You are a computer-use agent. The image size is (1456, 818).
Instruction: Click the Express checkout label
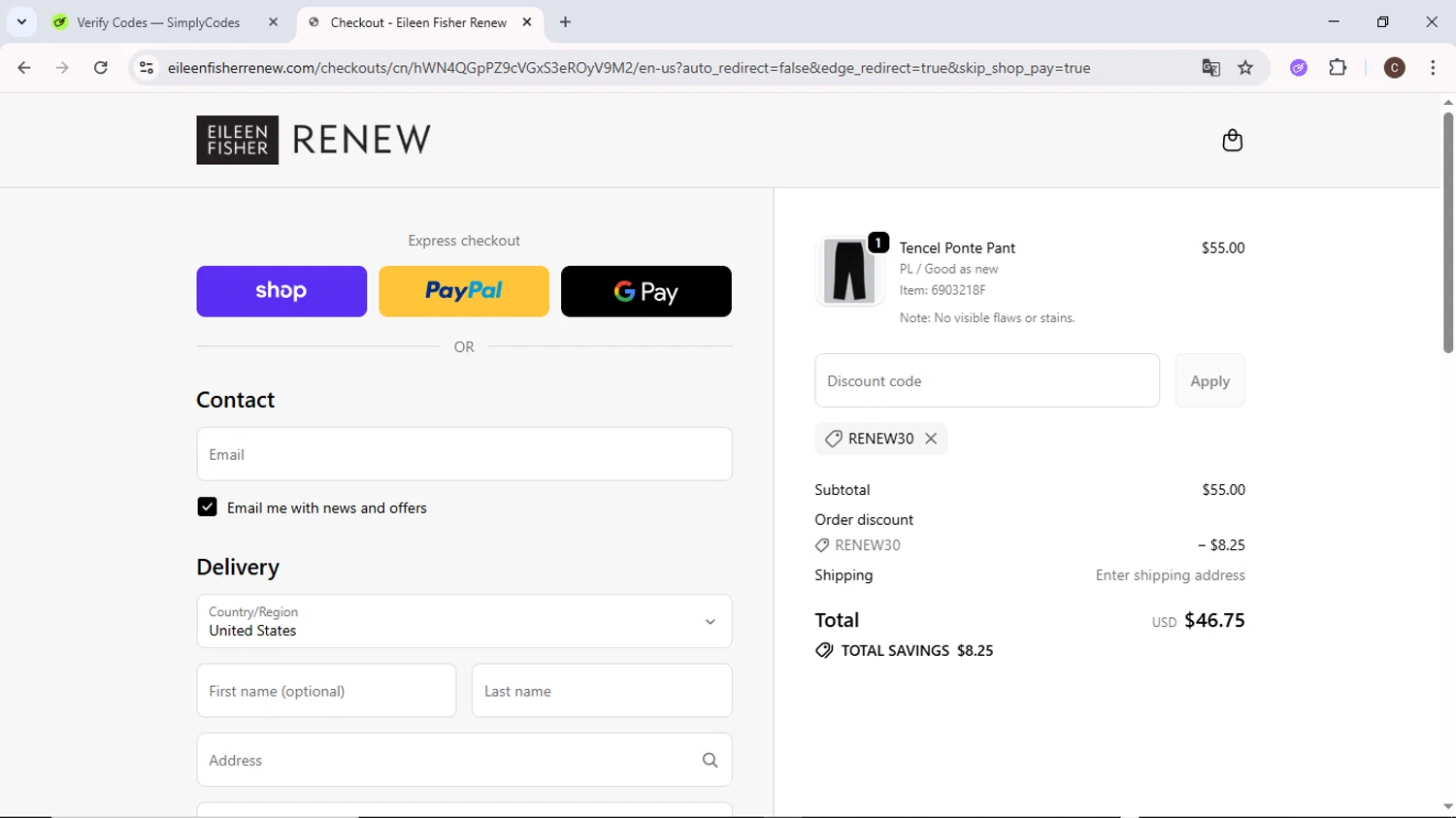point(464,241)
